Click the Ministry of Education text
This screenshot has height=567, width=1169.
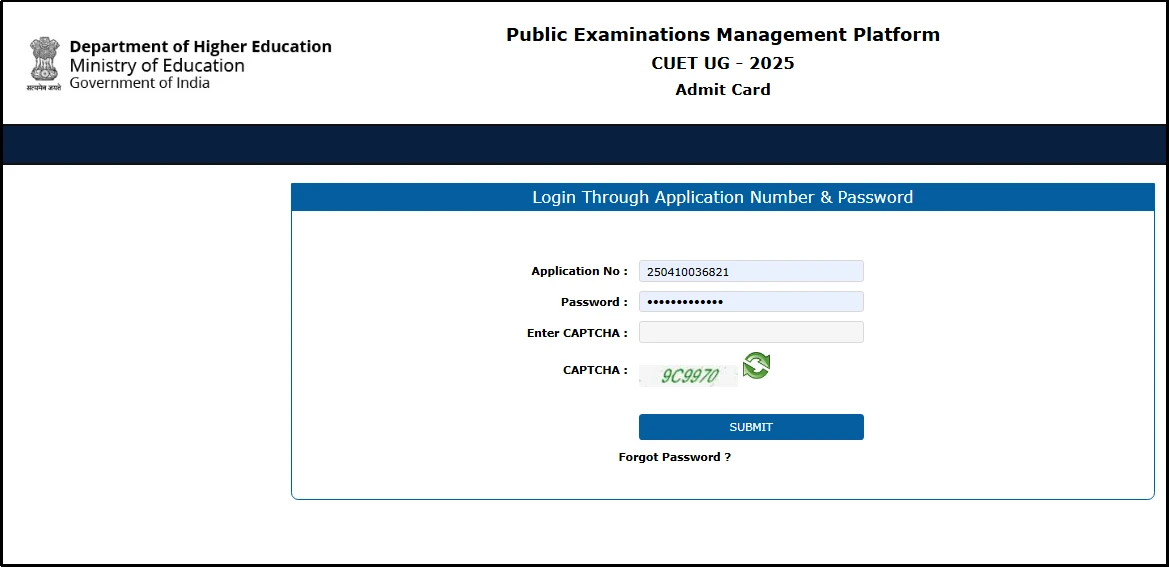[157, 66]
